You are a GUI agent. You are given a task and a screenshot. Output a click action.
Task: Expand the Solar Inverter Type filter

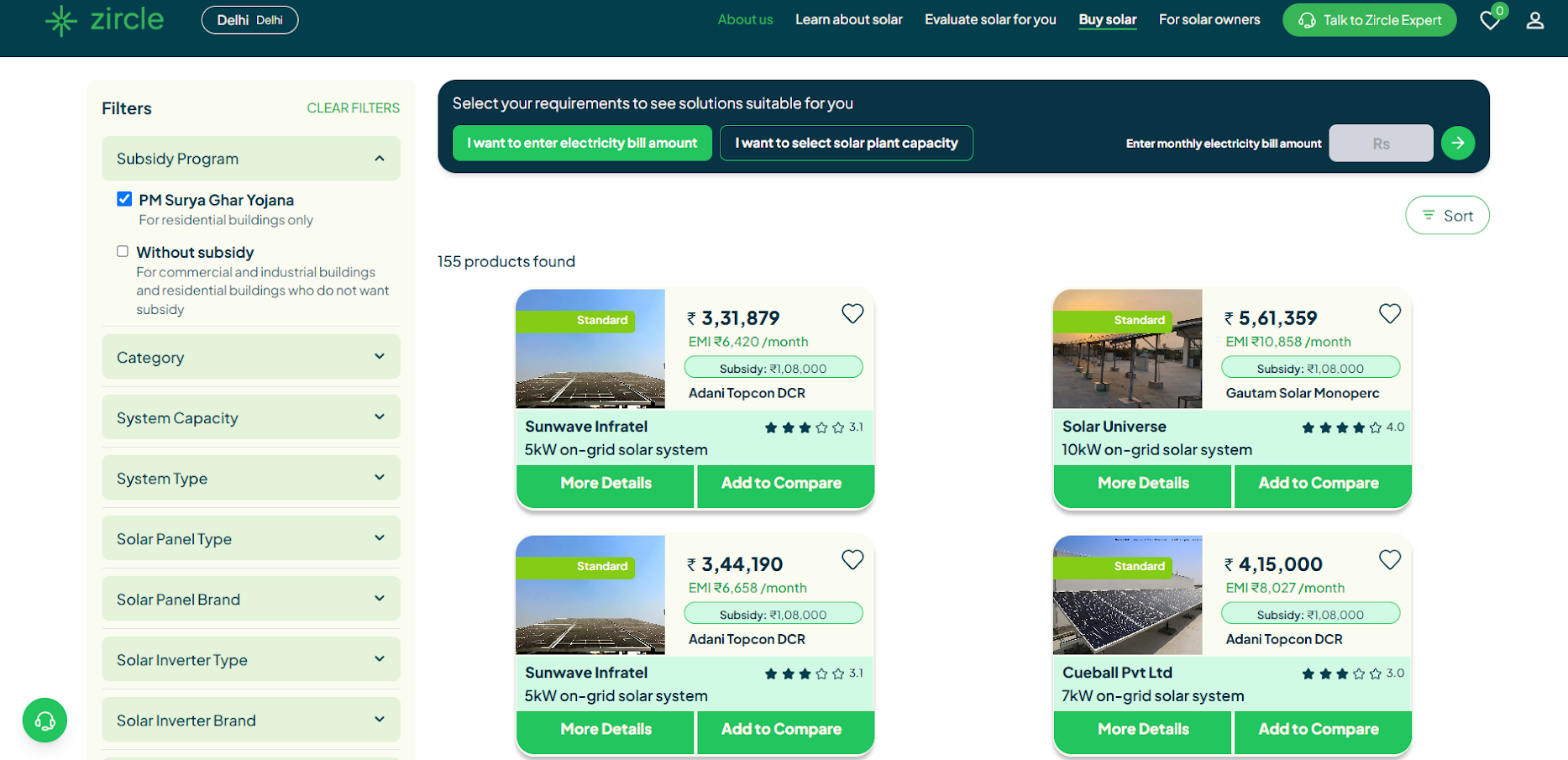click(251, 659)
